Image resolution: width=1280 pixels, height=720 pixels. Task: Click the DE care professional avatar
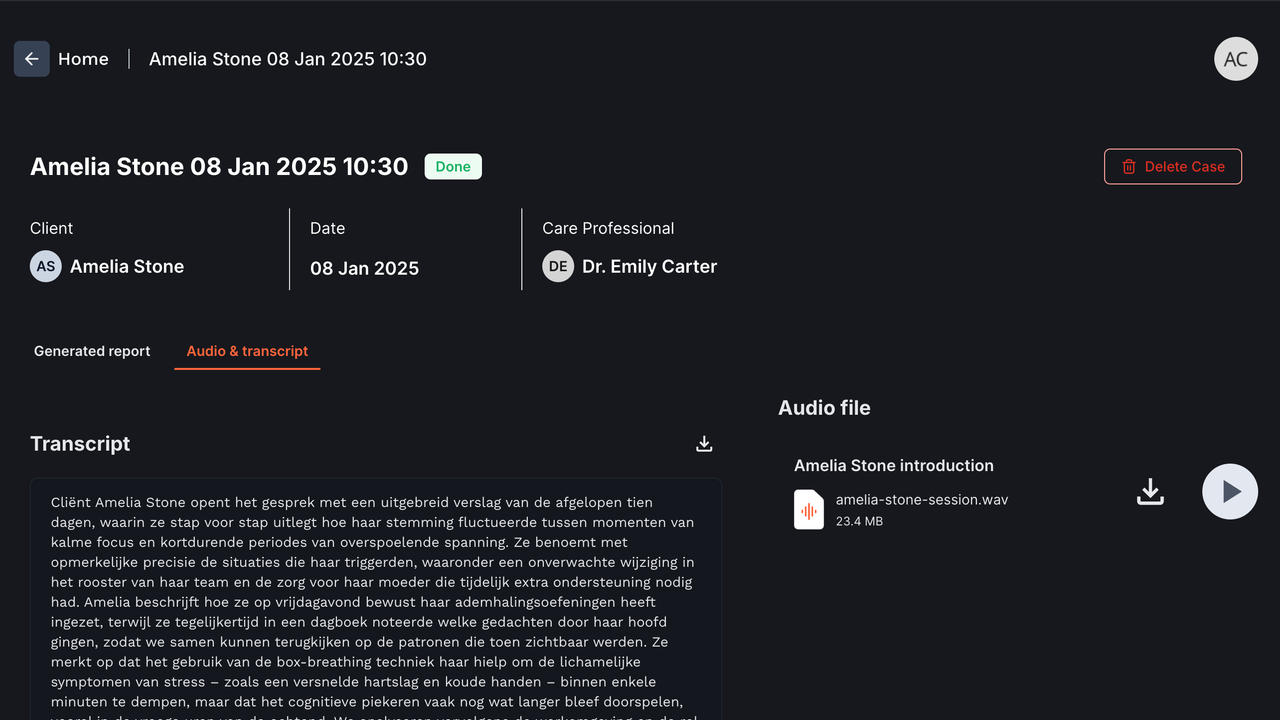(x=558, y=267)
